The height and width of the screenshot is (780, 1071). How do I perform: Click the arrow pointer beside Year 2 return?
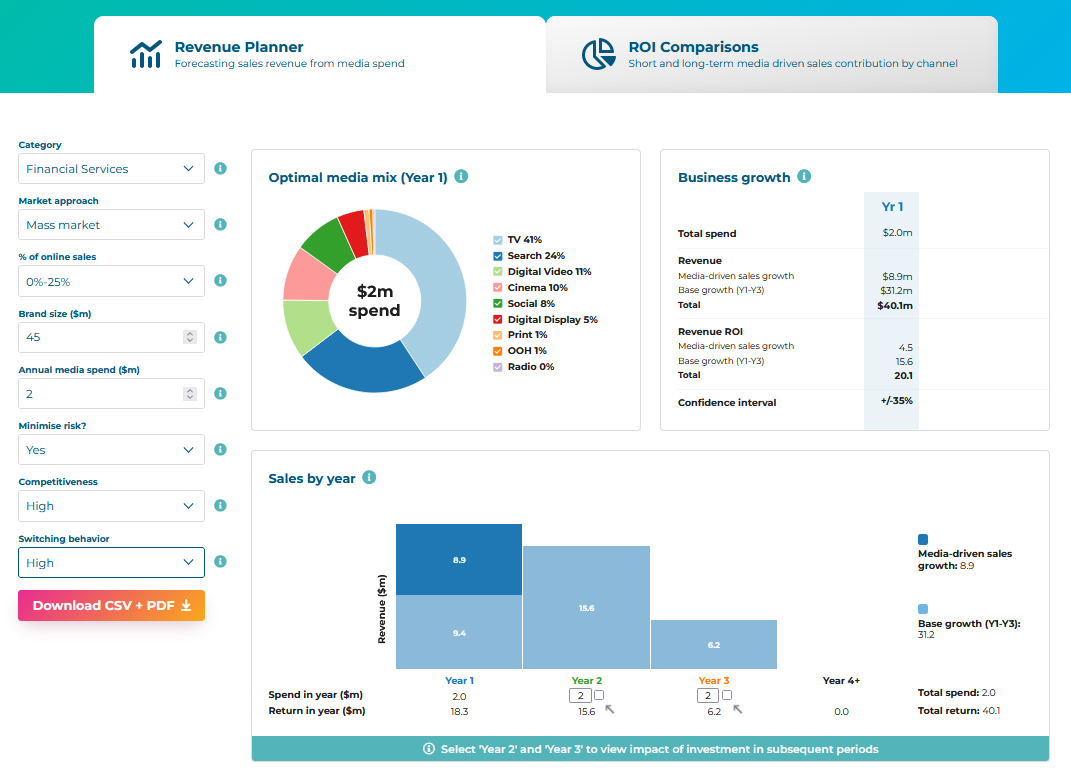[x=610, y=710]
